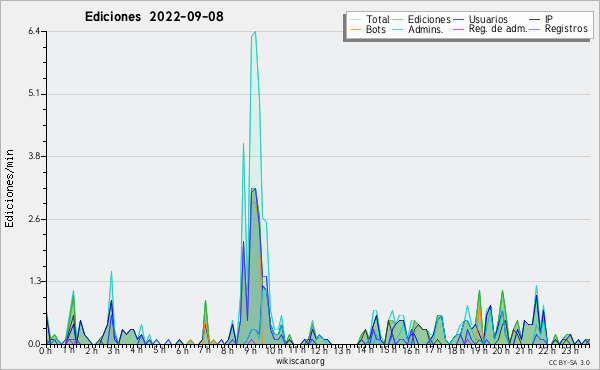Click the x-axis label '23 h'

pyautogui.click(x=571, y=350)
